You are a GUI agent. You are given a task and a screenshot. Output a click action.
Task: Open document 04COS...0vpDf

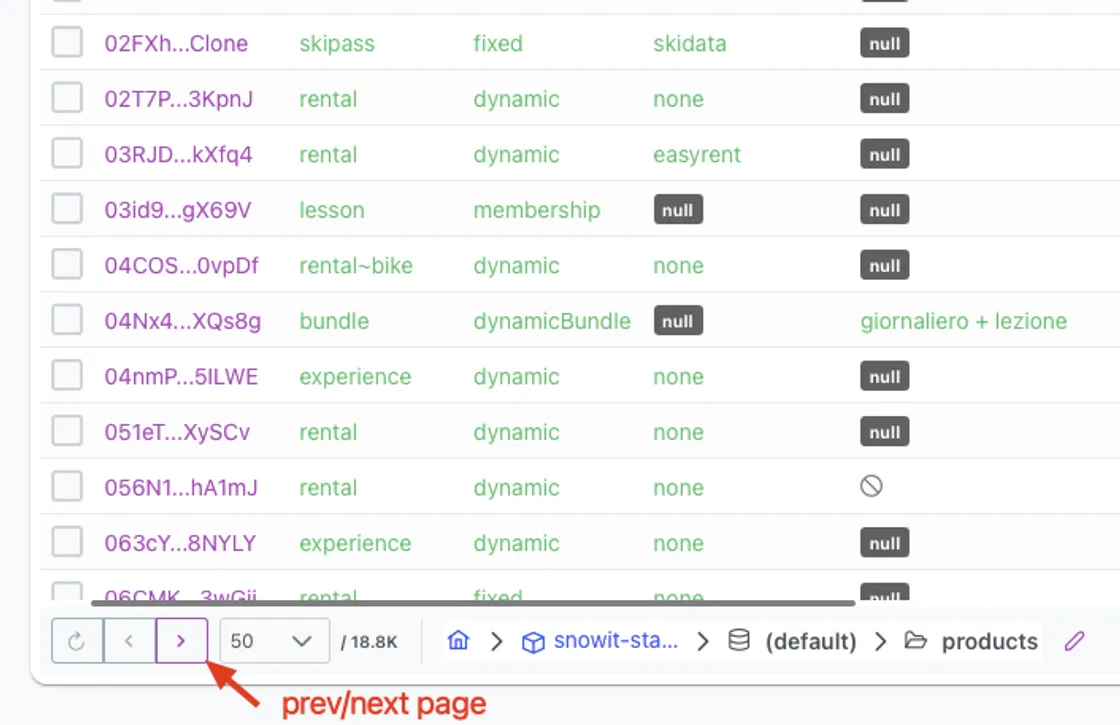181,266
